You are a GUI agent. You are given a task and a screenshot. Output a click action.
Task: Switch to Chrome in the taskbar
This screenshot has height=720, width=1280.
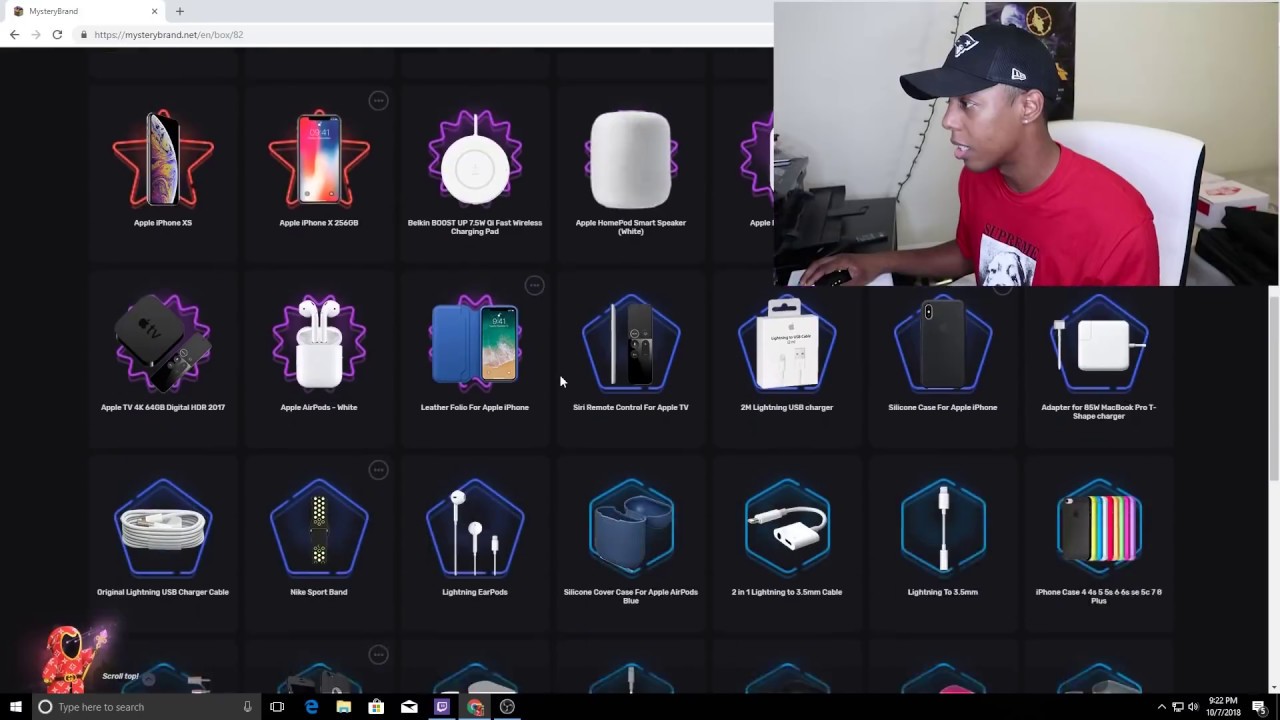475,707
